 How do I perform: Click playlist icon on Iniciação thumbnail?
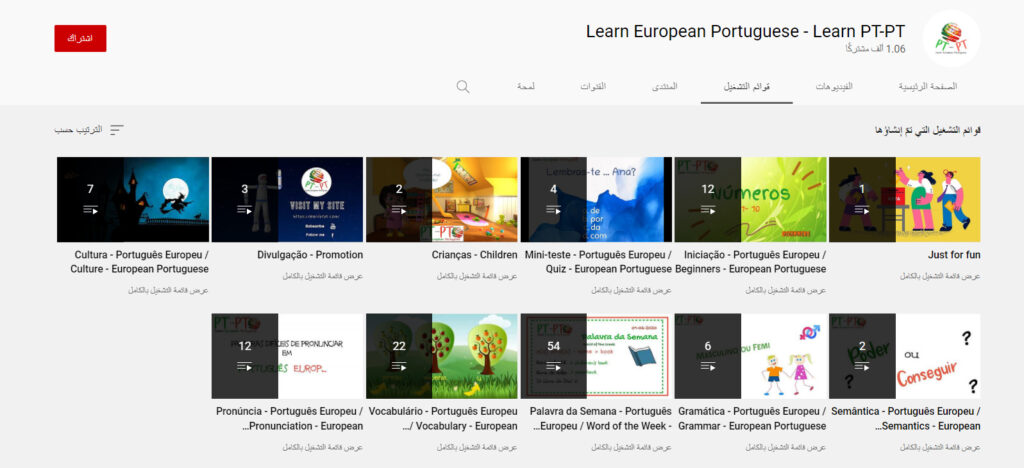708,210
